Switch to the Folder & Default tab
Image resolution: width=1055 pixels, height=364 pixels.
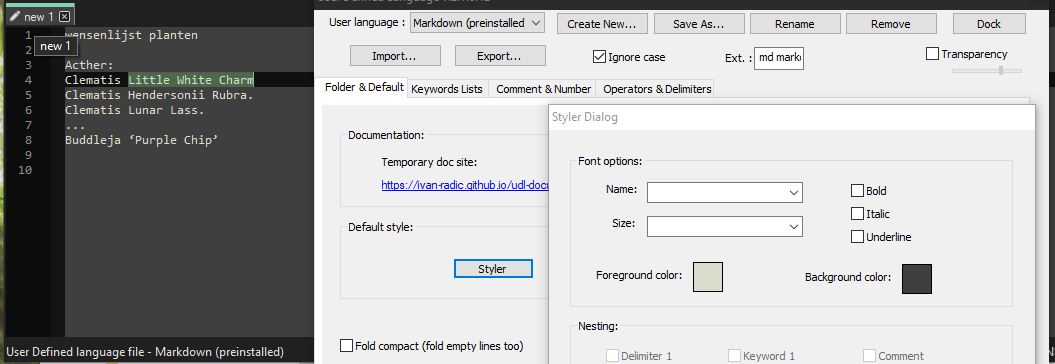point(364,87)
